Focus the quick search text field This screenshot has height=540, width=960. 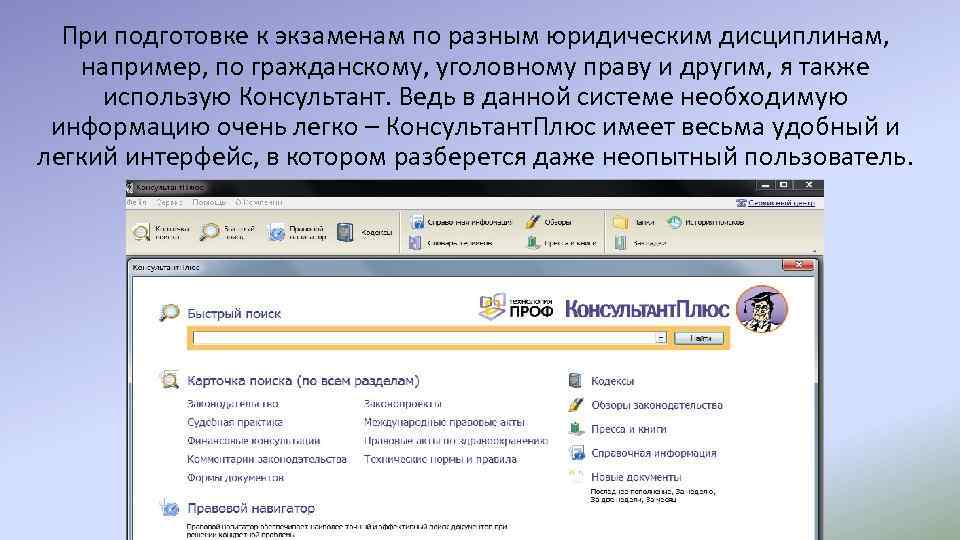(x=424, y=338)
